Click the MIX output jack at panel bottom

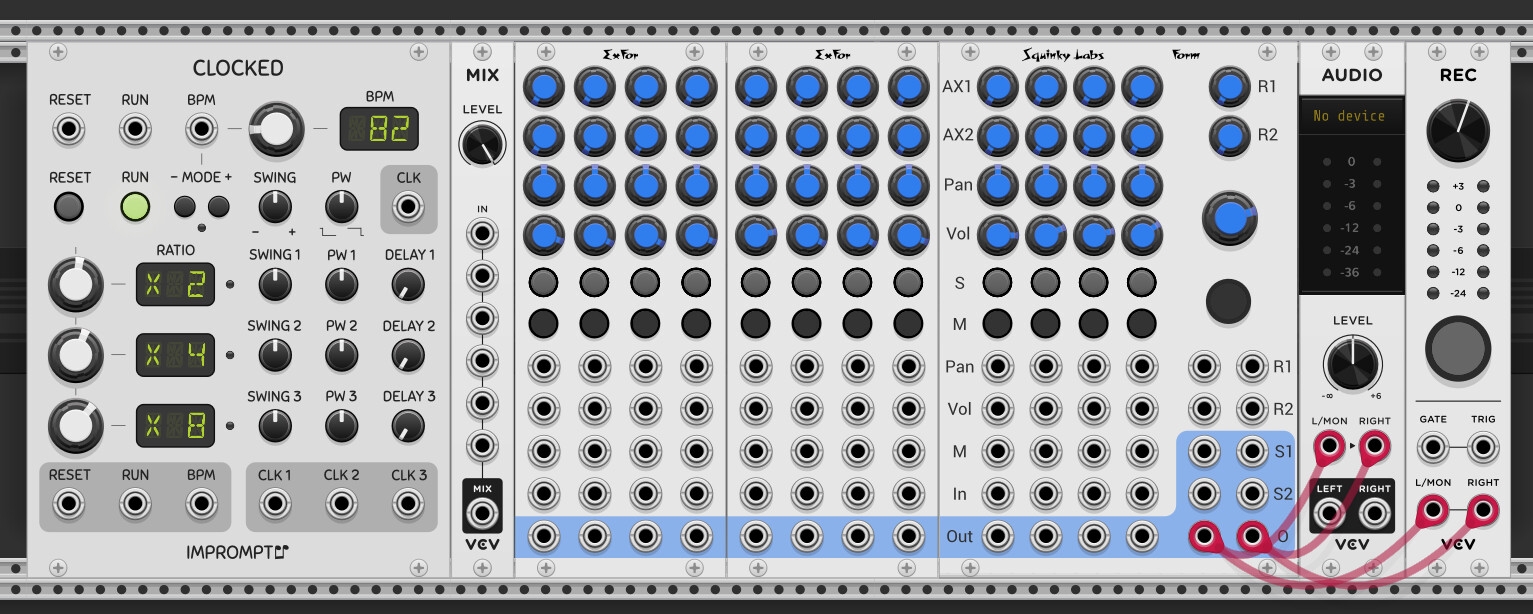coord(482,510)
